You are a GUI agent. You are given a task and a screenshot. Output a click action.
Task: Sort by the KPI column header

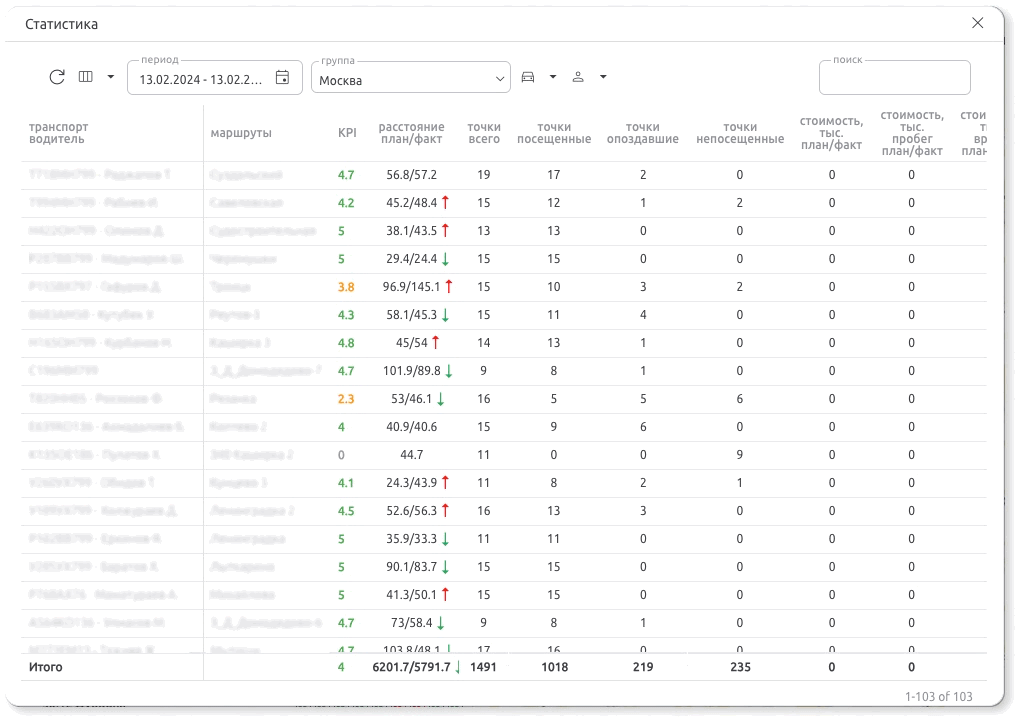coord(347,133)
